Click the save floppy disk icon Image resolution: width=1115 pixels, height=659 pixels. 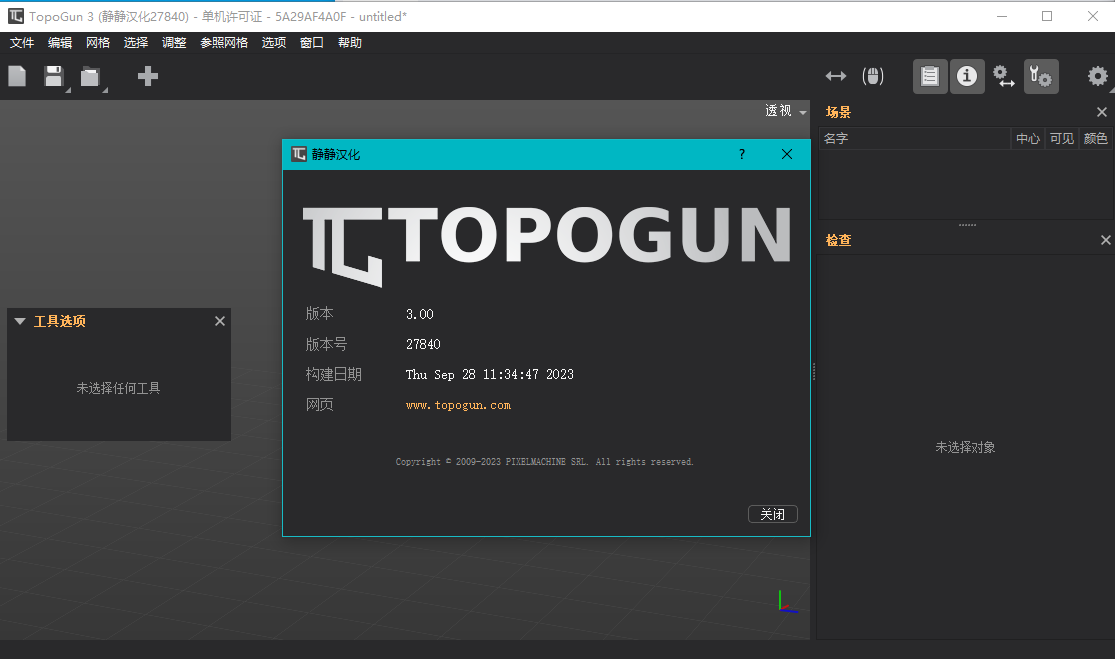click(x=54, y=76)
